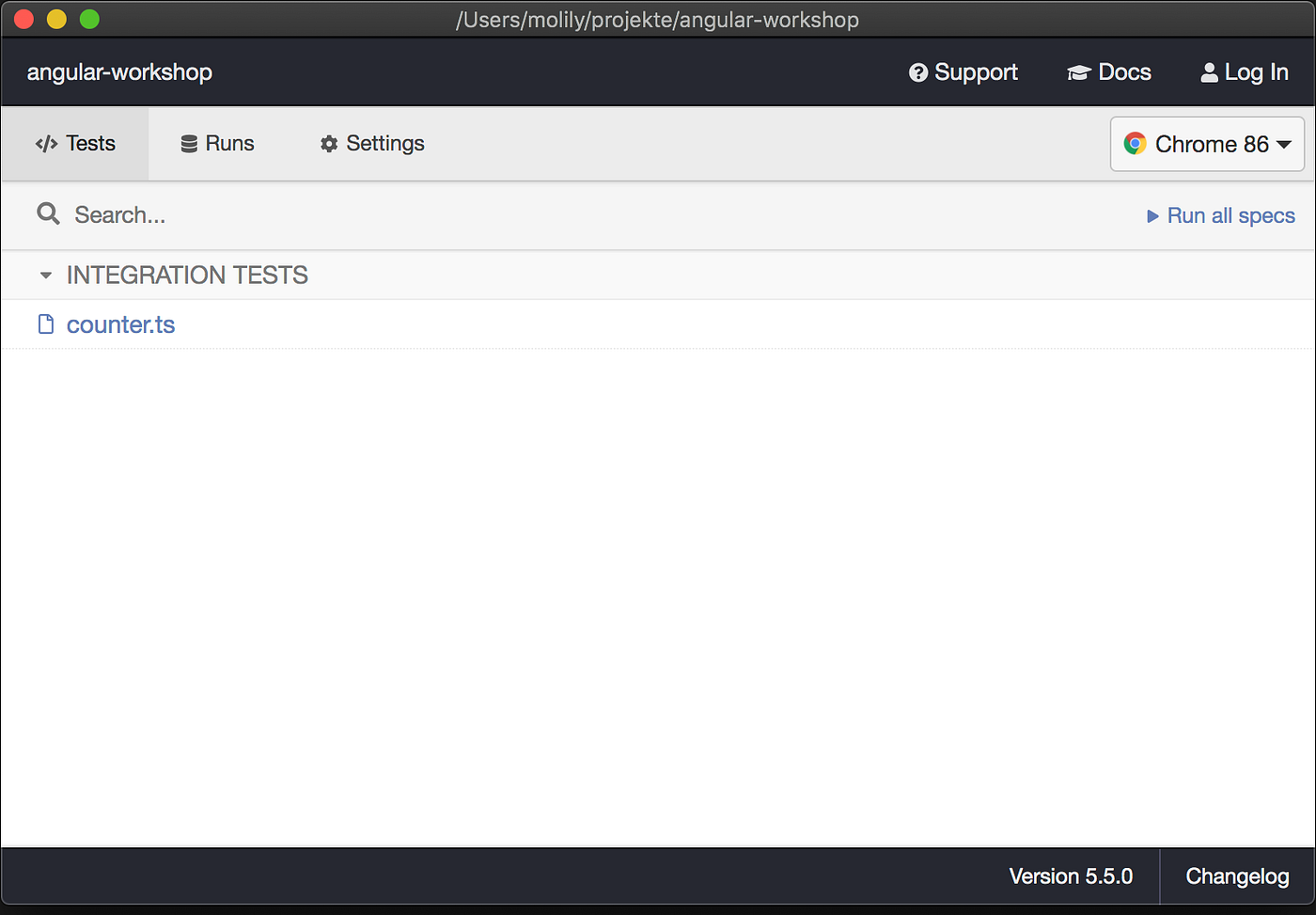
Task: Open the Settings tab
Action: tap(371, 143)
